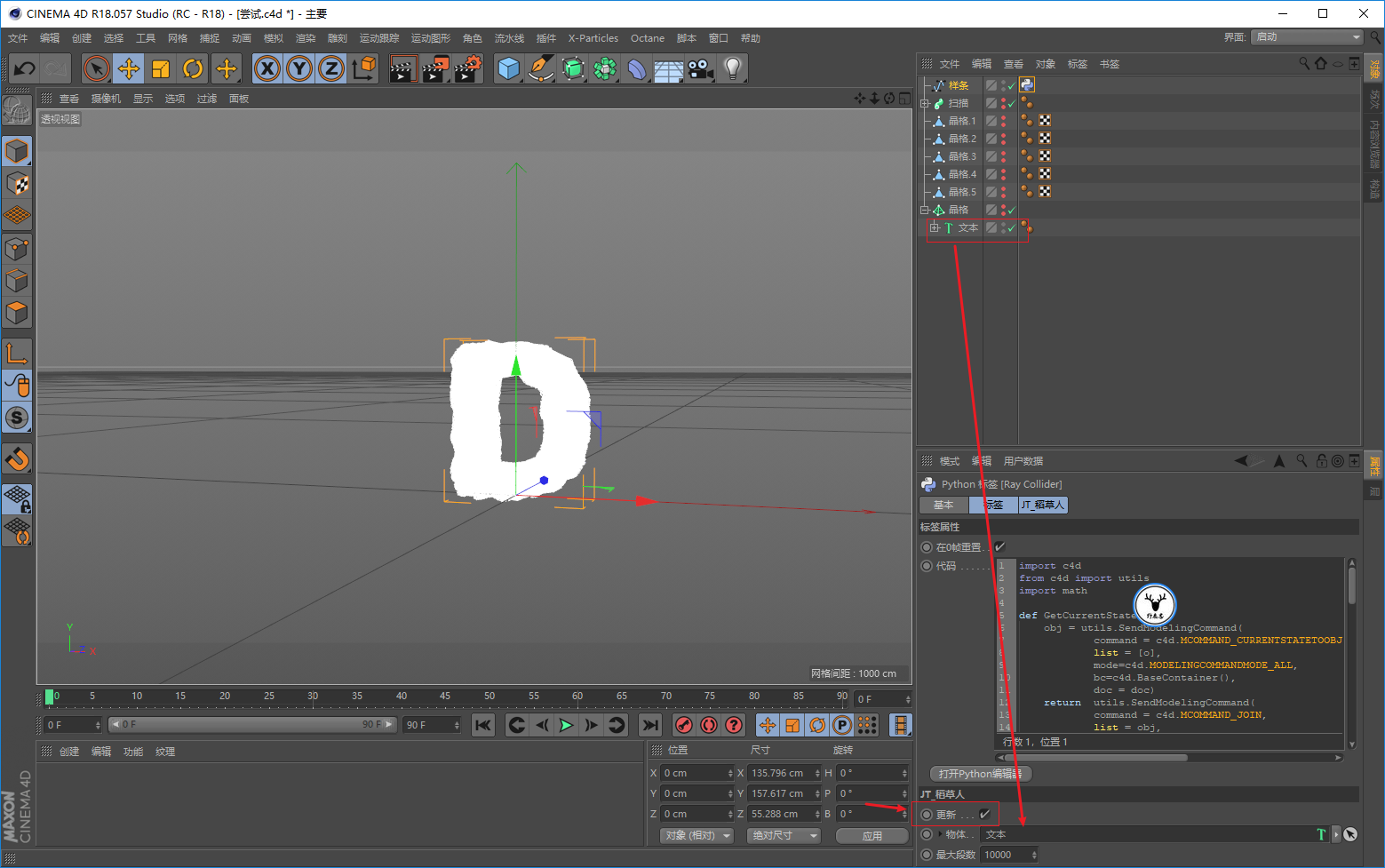Open the 运动图形 menu

coord(431,38)
